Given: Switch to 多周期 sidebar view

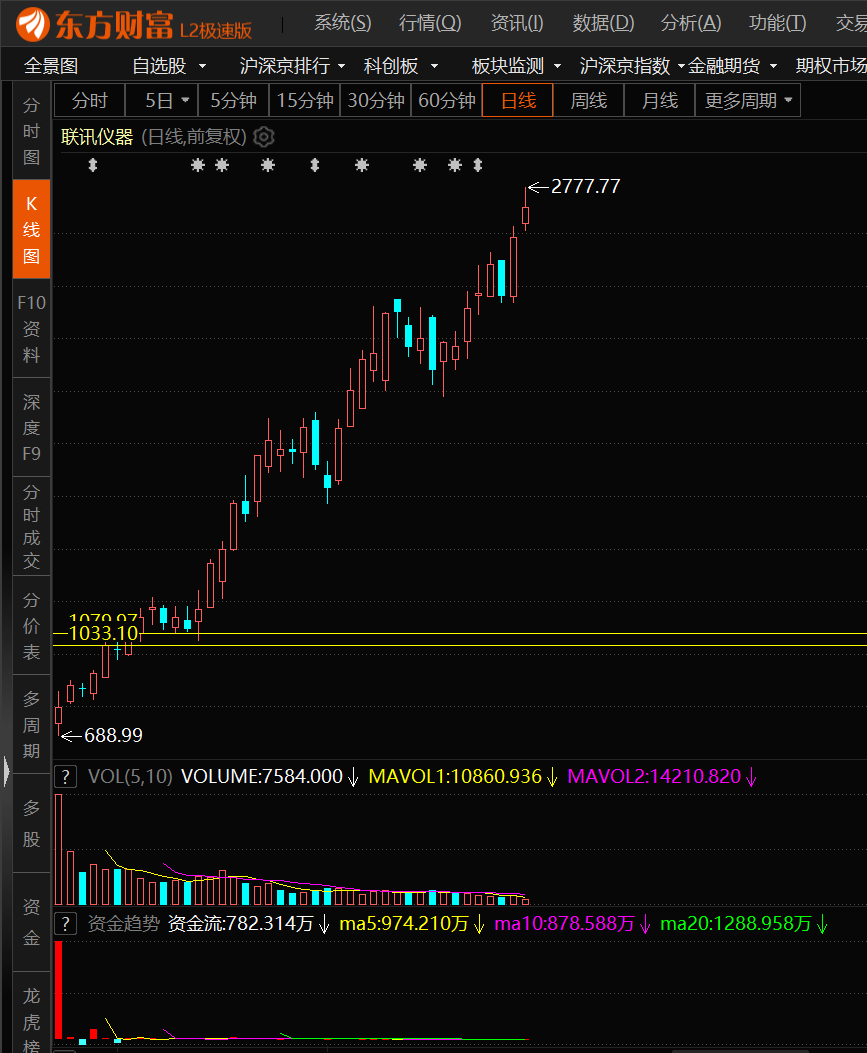Looking at the screenshot, I should coord(32,725).
